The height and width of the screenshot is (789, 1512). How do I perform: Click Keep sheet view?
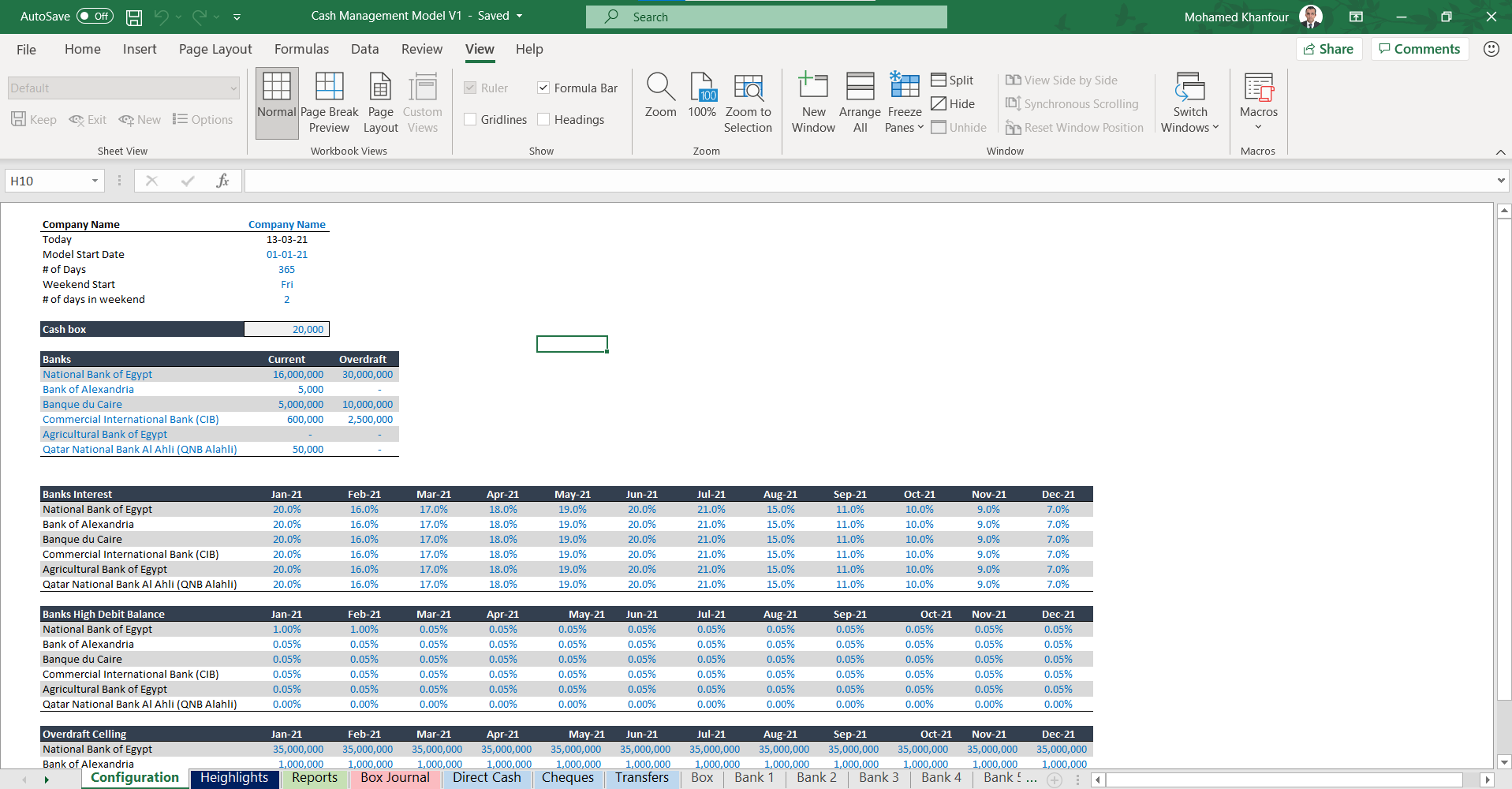(34, 119)
